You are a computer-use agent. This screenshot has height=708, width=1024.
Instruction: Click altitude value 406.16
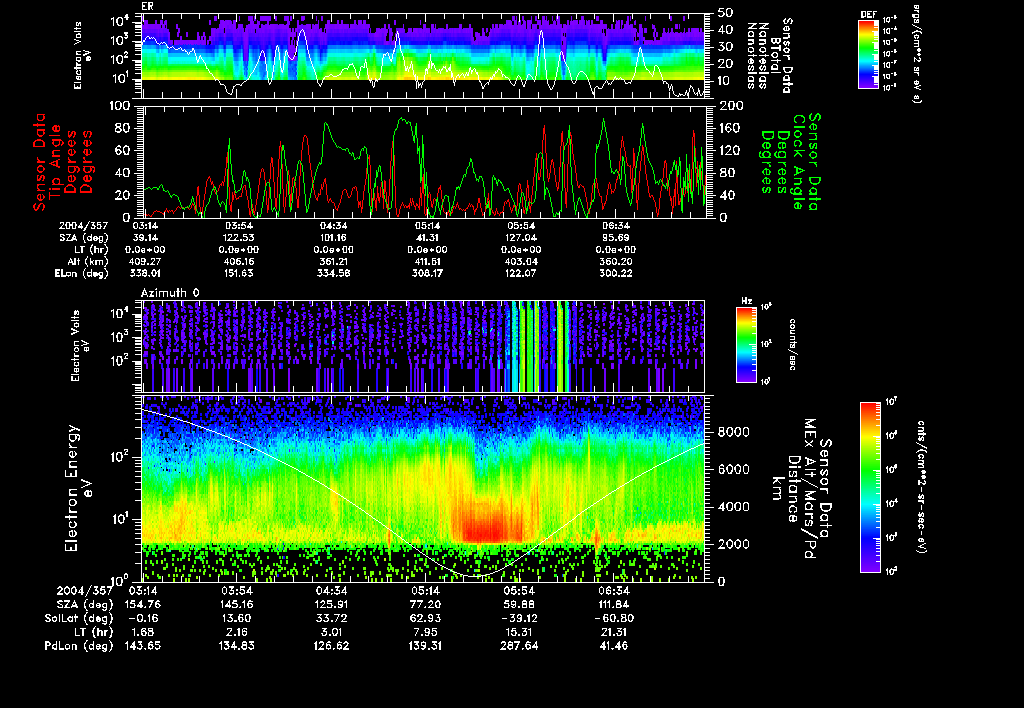tap(238, 261)
